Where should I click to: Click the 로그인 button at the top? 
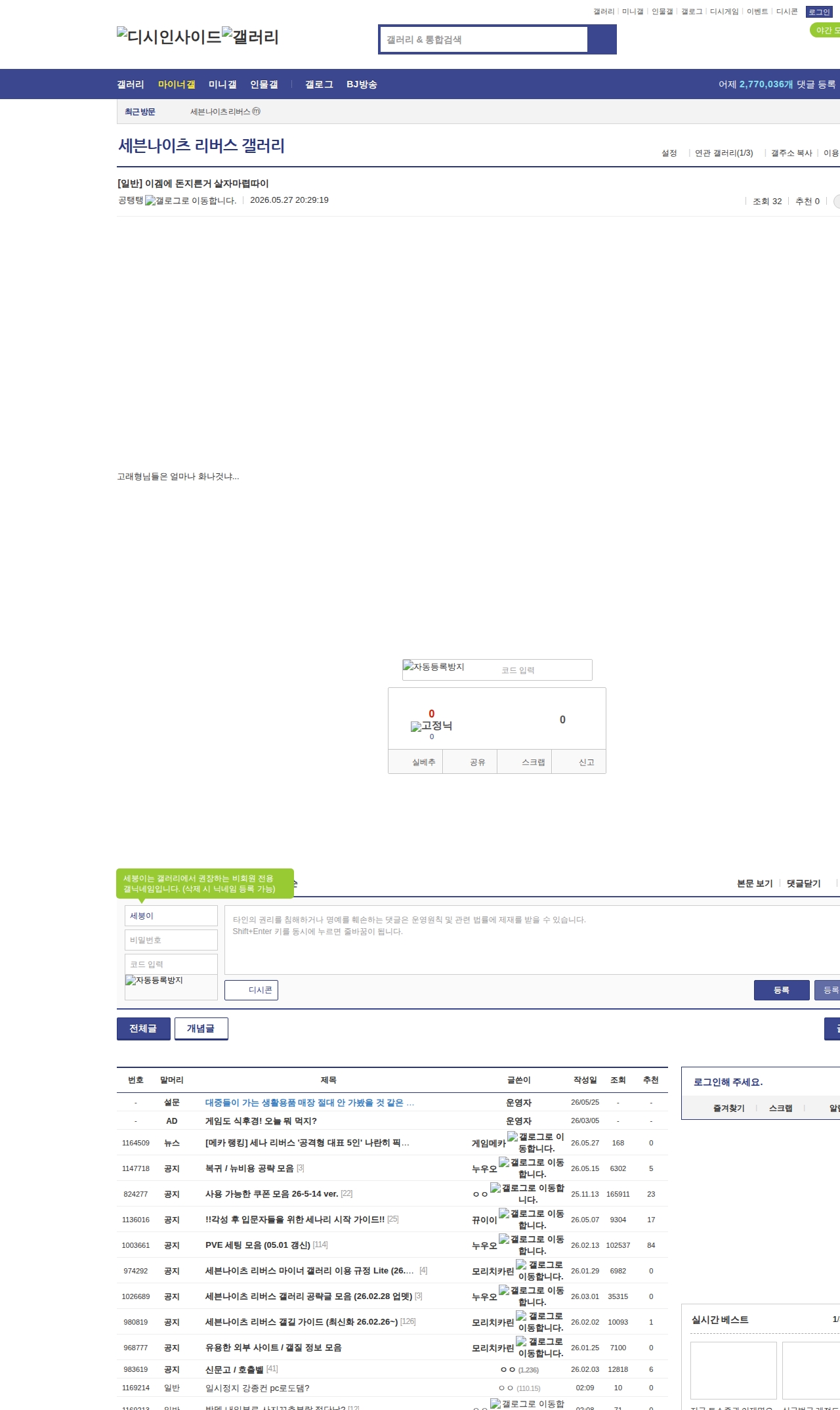click(x=819, y=12)
